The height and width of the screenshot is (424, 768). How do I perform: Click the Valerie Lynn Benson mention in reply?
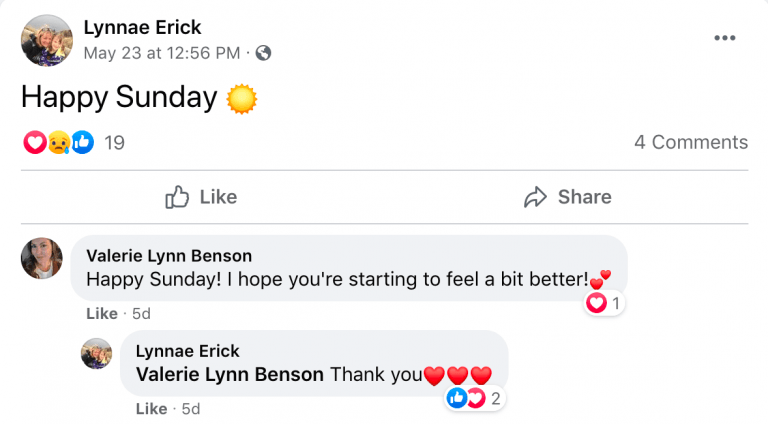[229, 375]
